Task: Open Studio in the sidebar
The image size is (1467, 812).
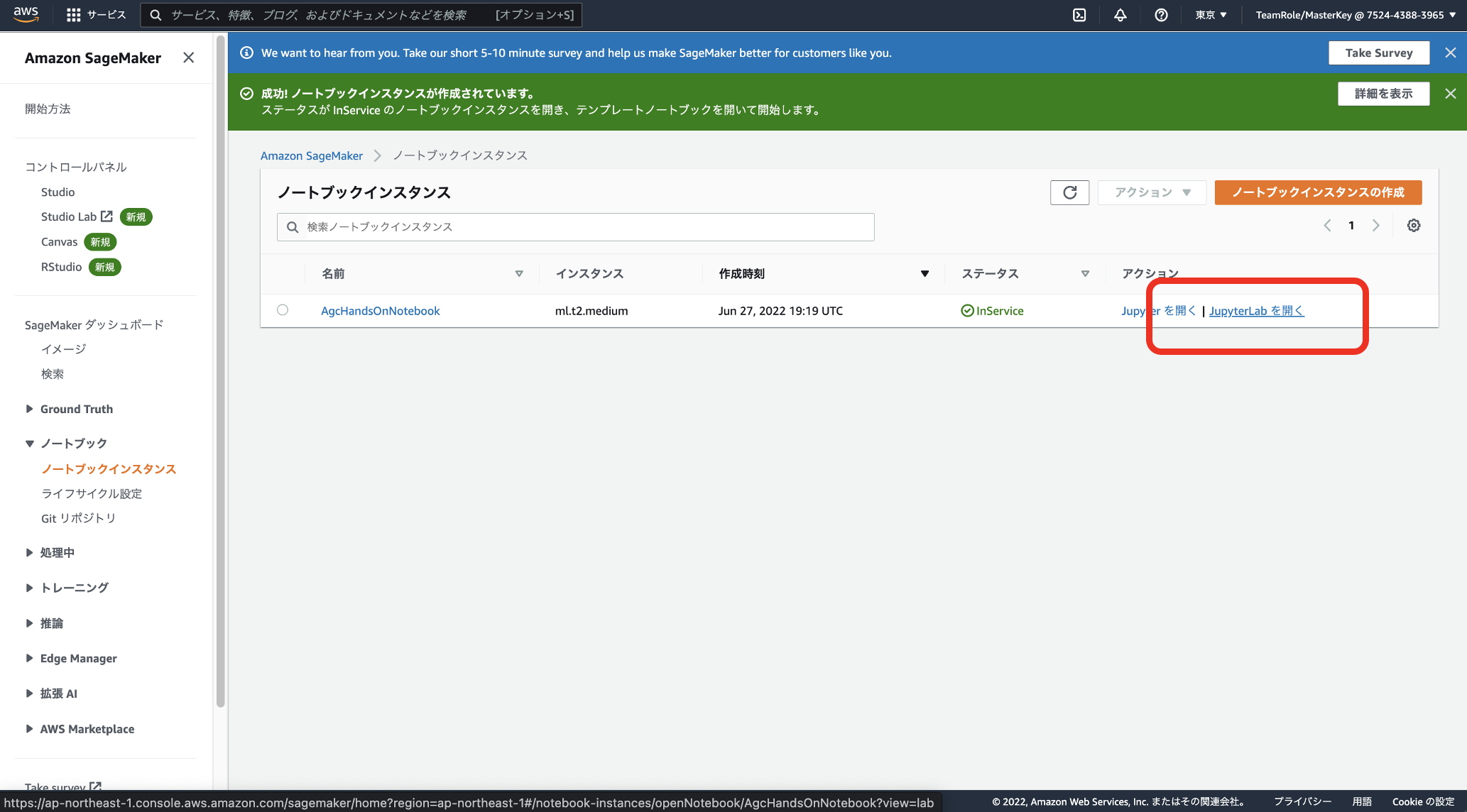Action: [58, 192]
